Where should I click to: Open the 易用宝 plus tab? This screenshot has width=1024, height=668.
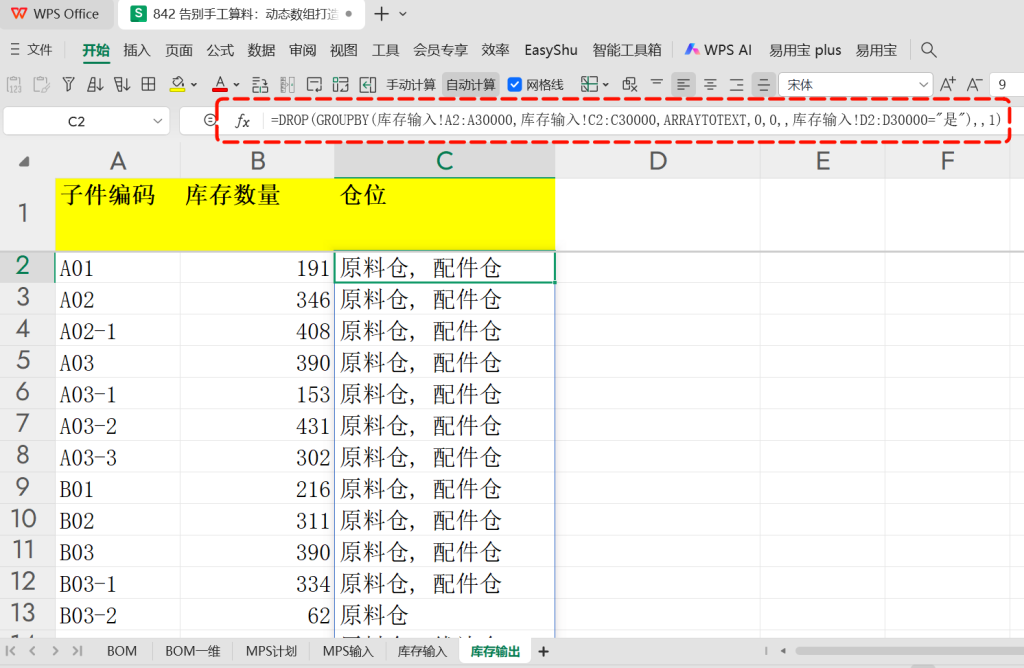pyautogui.click(x=805, y=50)
